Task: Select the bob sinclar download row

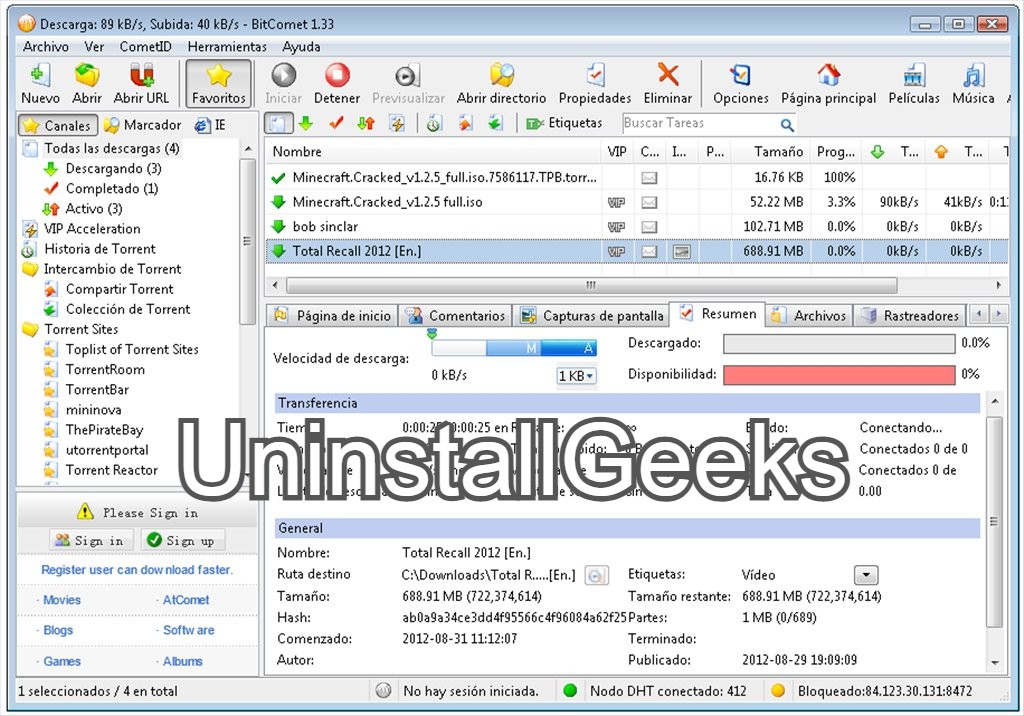Action: point(637,227)
